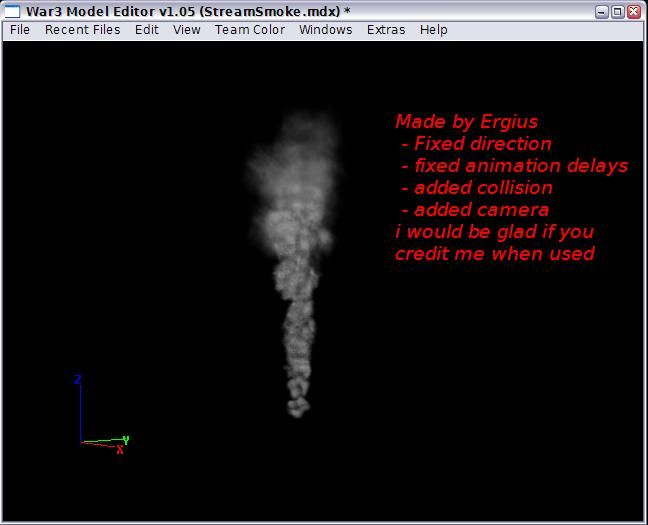Open the Windows menu
This screenshot has width=648, height=525.
click(x=326, y=30)
